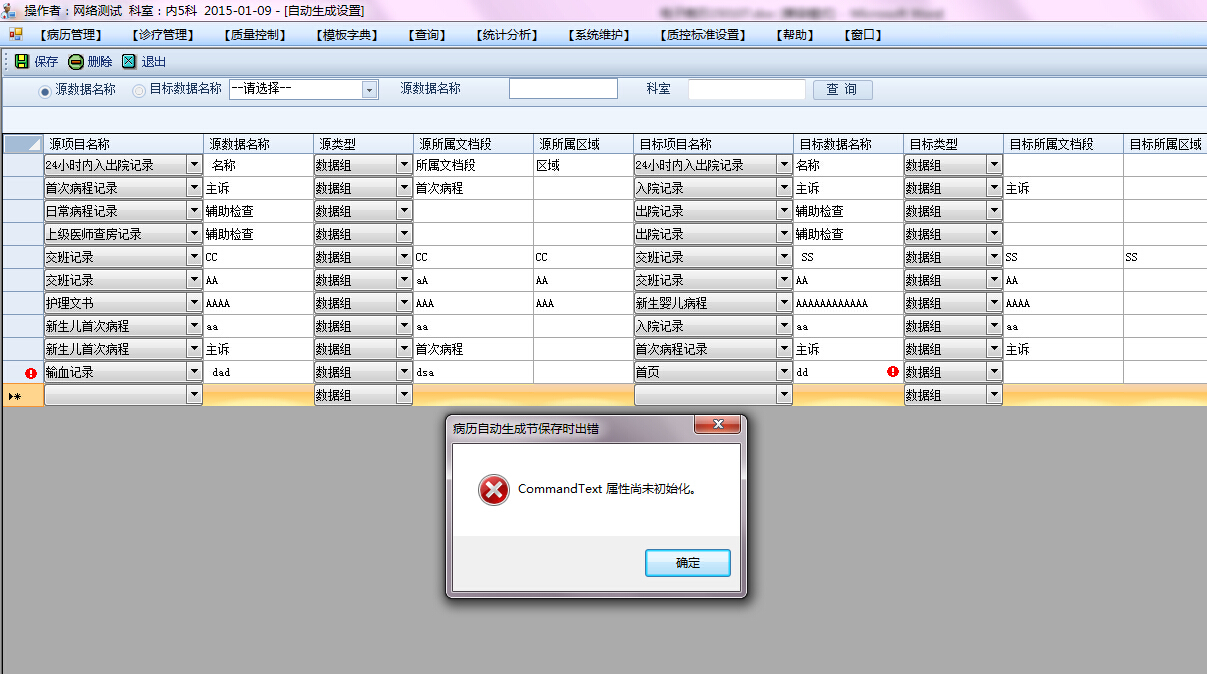Click red error icon in the dd cell
Image resolution: width=1207 pixels, height=674 pixels.
pyautogui.click(x=893, y=371)
